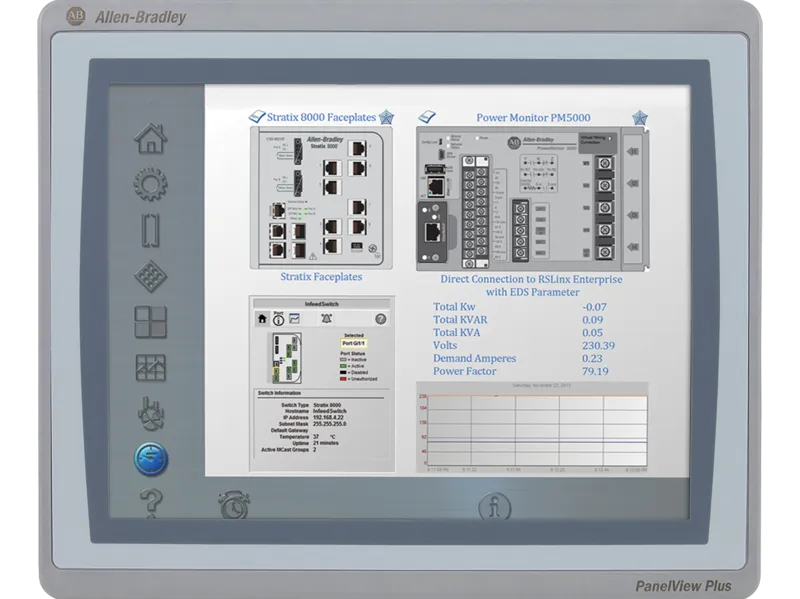The height and width of the screenshot is (599, 800).
Task: Open the alarm bell icon in InfeedSwitch
Action: pyautogui.click(x=327, y=318)
